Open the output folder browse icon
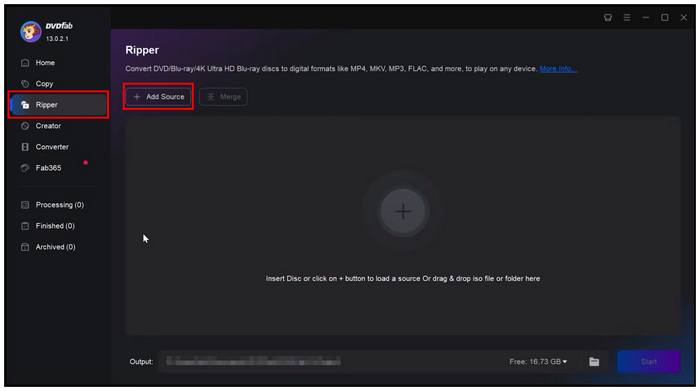This screenshot has width=700, height=391. (x=594, y=362)
